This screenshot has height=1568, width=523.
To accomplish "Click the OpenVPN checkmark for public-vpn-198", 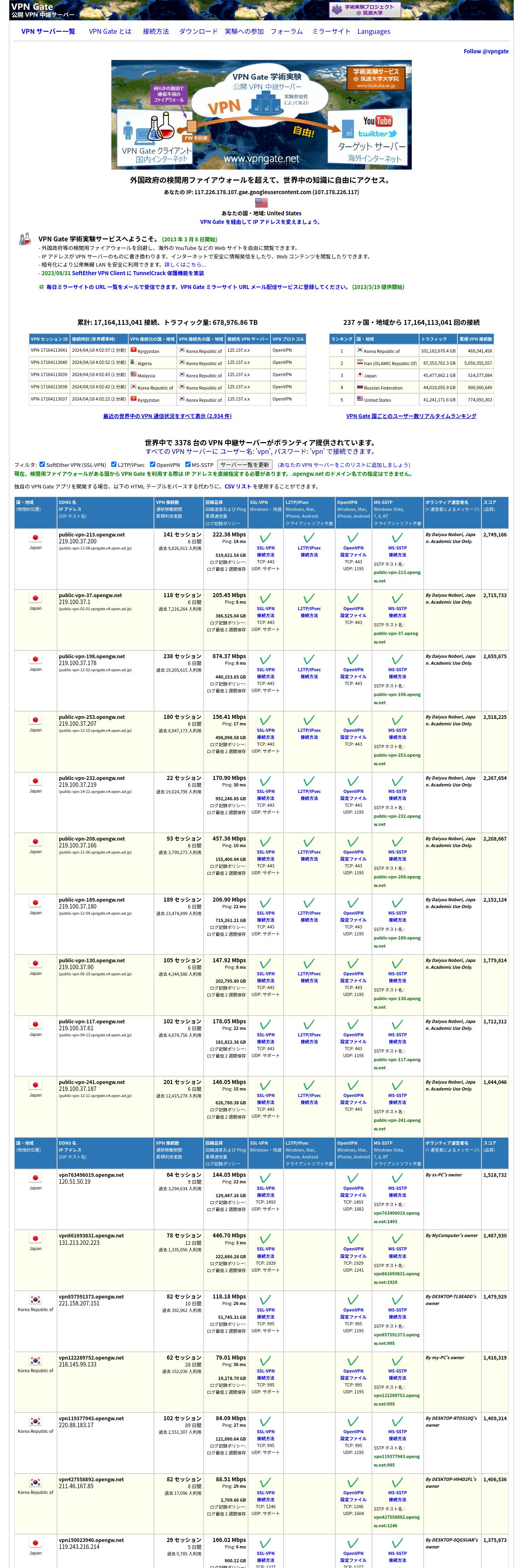I will pos(353,660).
